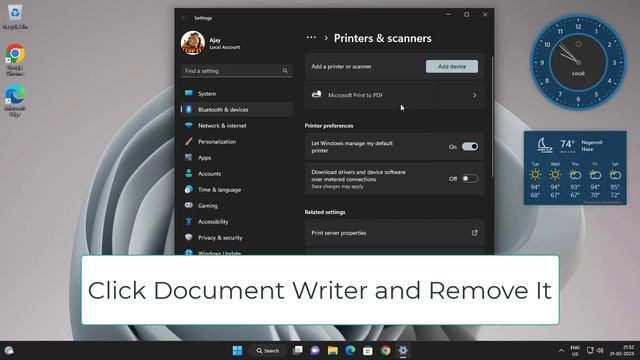Open the Apps sidebar icon
The height and width of the screenshot is (360, 640).
pyautogui.click(x=189, y=157)
